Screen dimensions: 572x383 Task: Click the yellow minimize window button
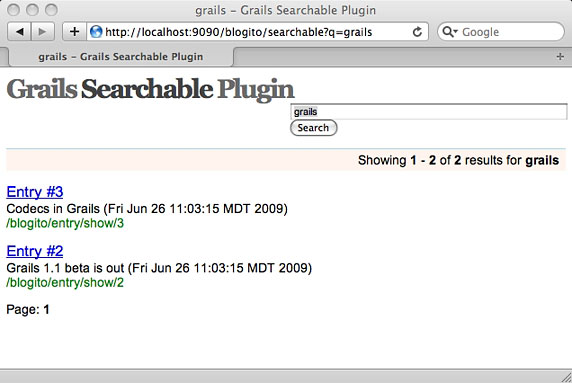point(32,10)
